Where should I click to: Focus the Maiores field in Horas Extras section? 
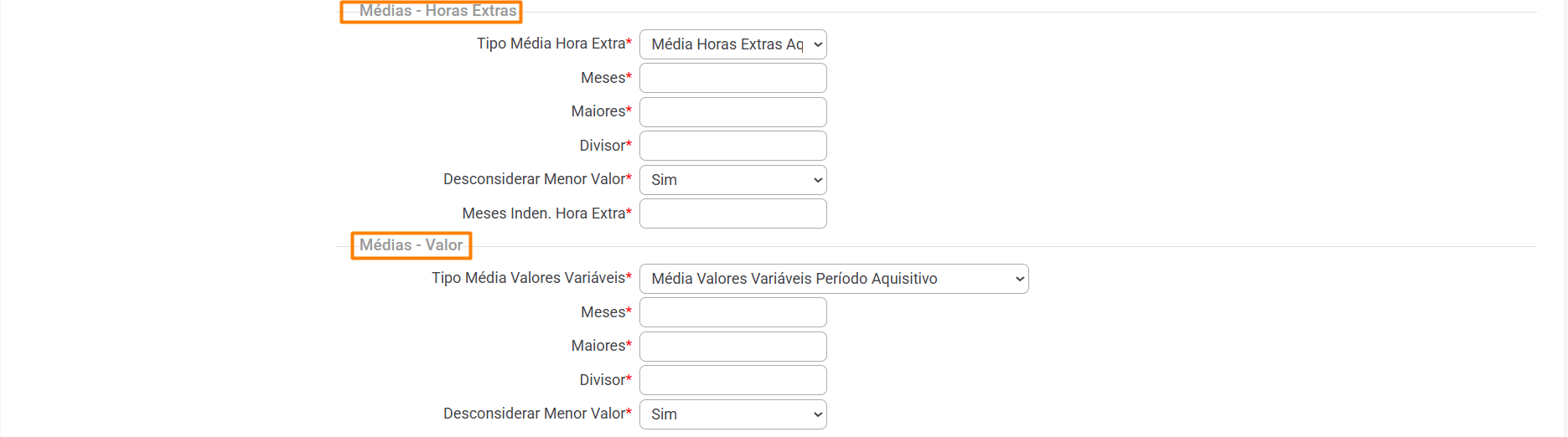pos(732,112)
